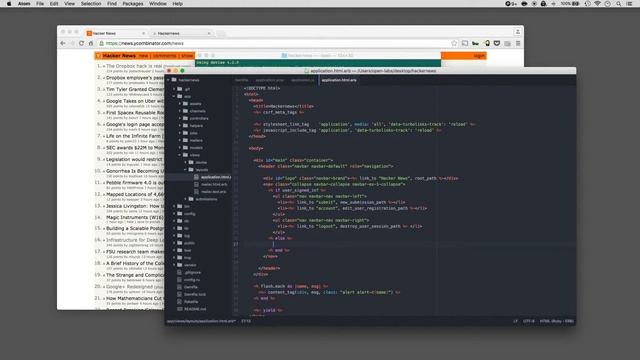Screen dimensions: 640x360
Task: Expand the mailers folder
Action: click(x=180, y=140)
